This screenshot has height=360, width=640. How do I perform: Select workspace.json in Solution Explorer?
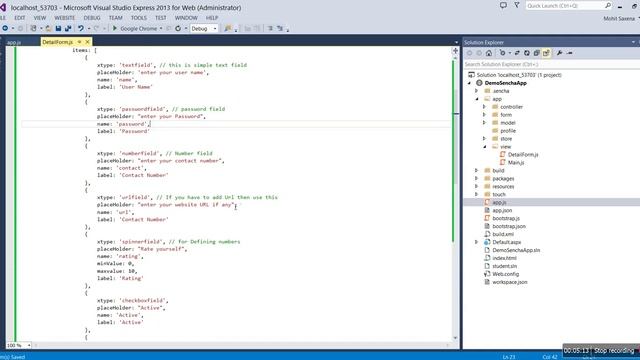click(509, 282)
